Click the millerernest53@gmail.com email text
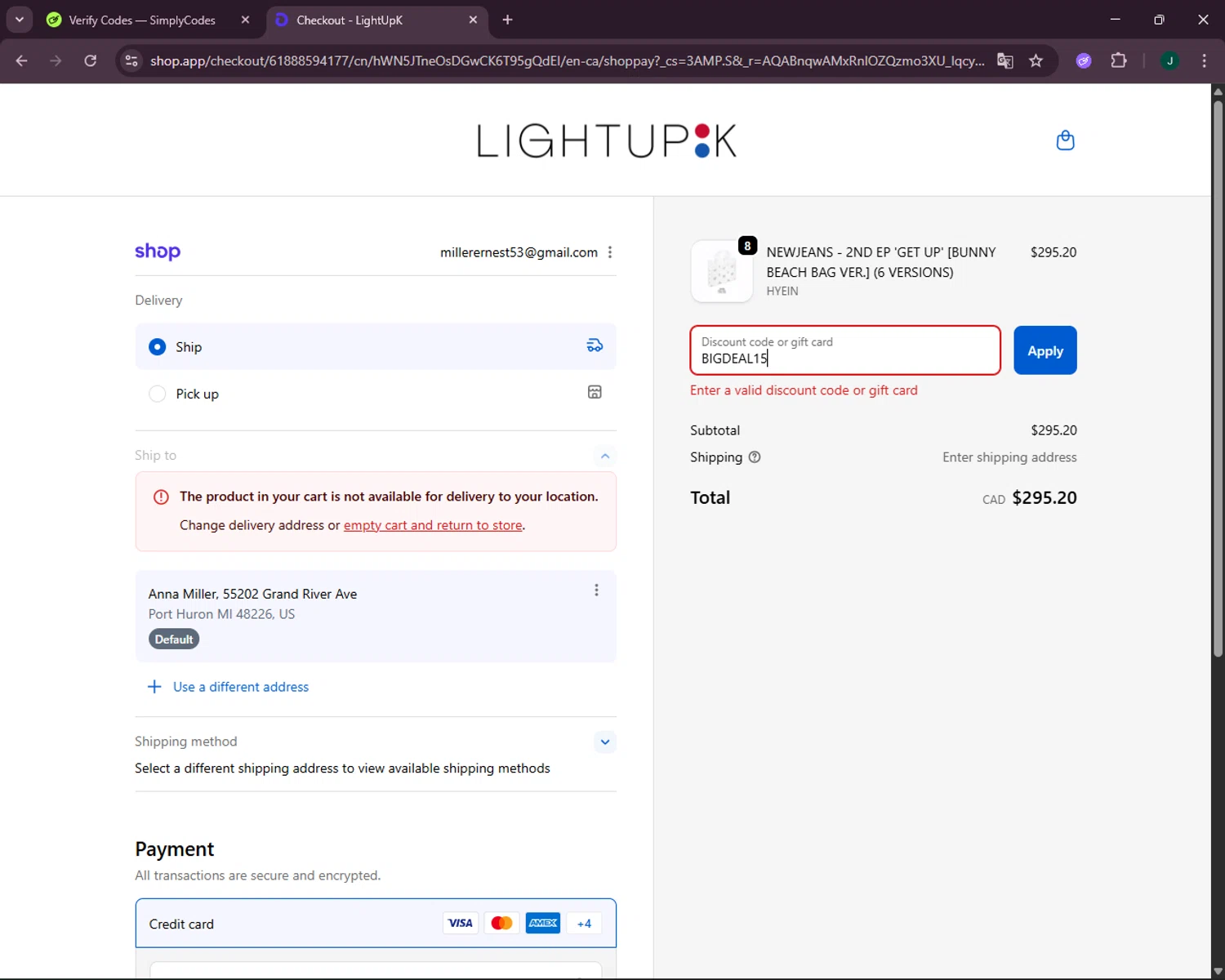Image resolution: width=1225 pixels, height=980 pixels. (519, 252)
